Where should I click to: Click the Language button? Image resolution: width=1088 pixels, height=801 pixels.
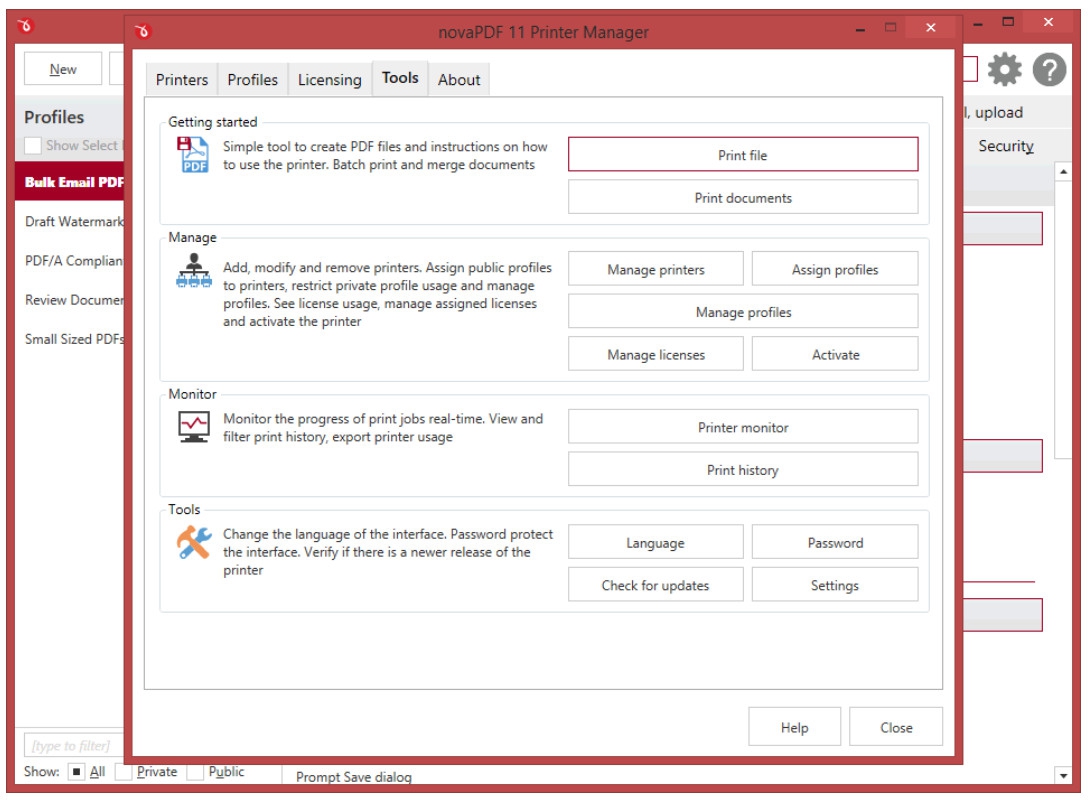coord(656,543)
